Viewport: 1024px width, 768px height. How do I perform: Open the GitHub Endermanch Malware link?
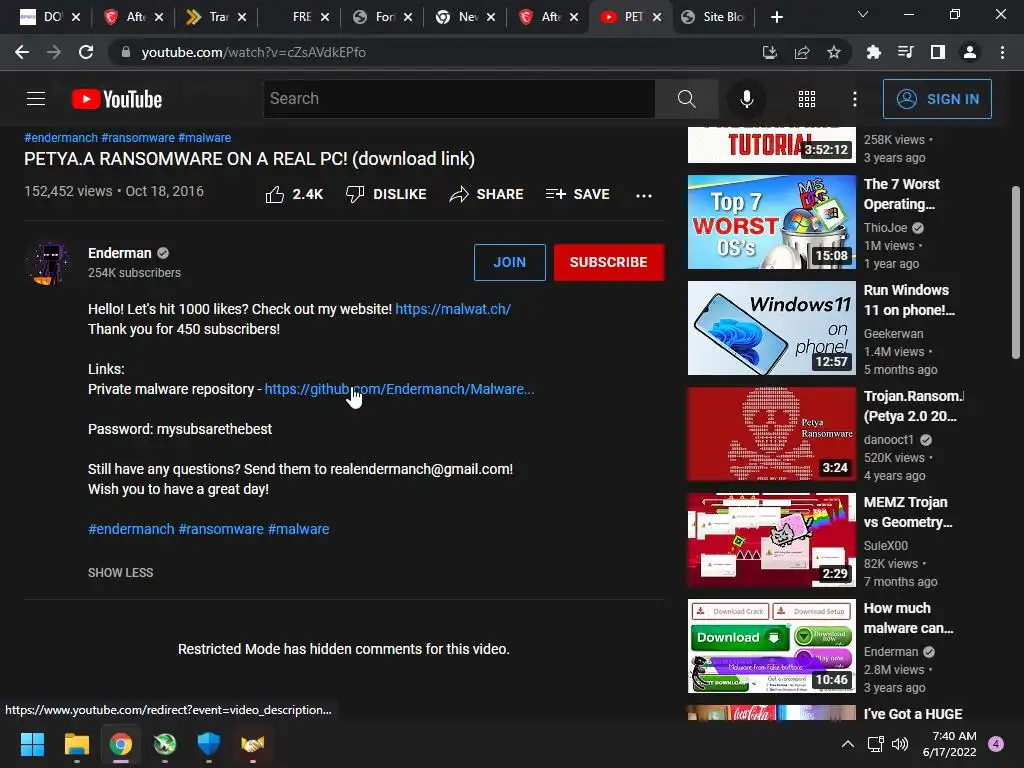[x=399, y=389]
